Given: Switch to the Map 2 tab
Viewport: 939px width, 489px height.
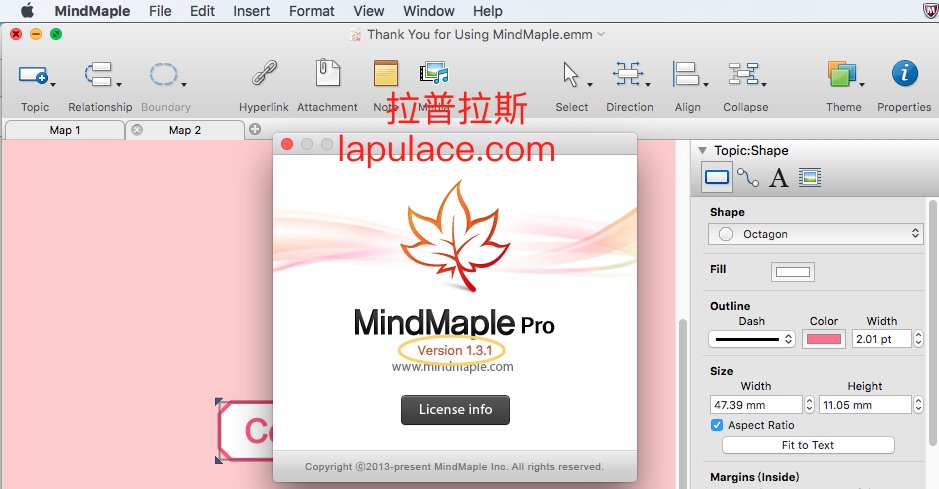Looking at the screenshot, I should pos(185,130).
